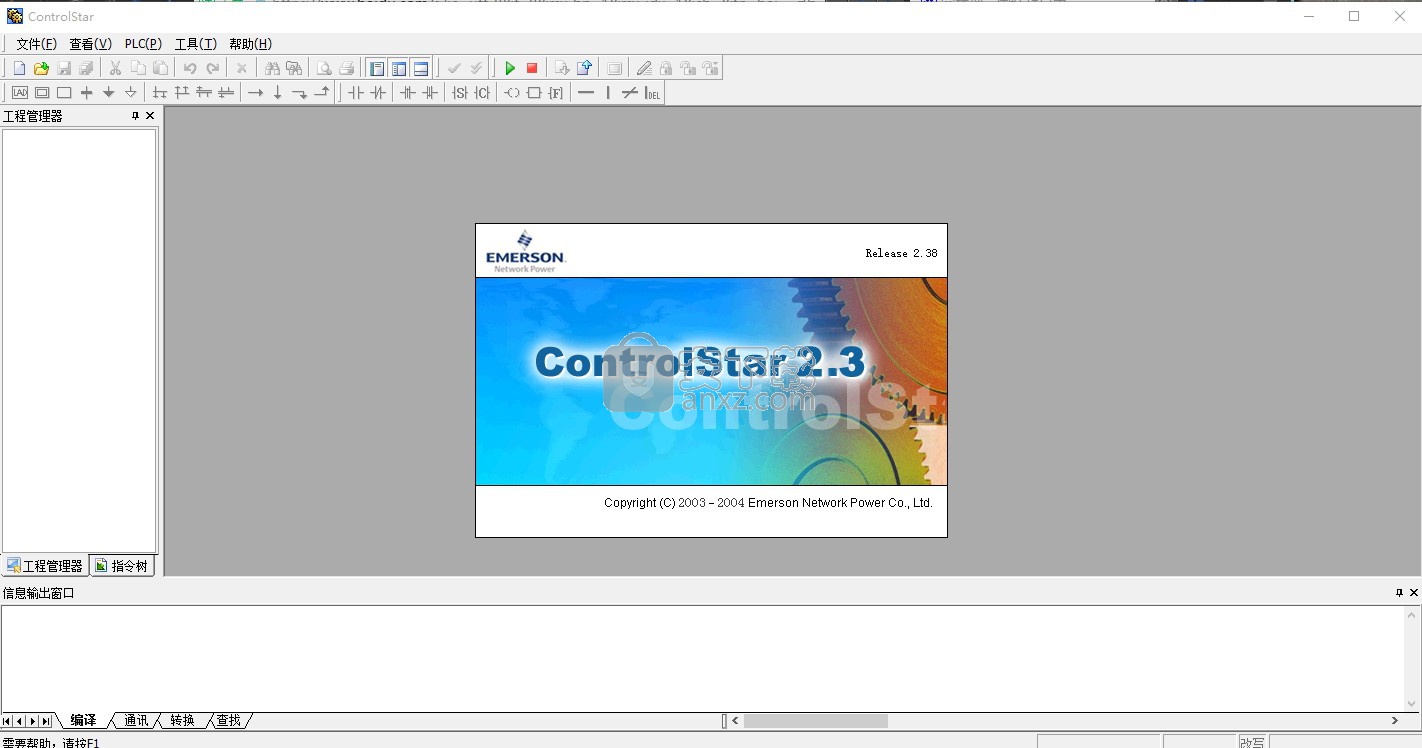Close the 工程管理器 panel
Screen dimensions: 1422x748
[x=150, y=116]
